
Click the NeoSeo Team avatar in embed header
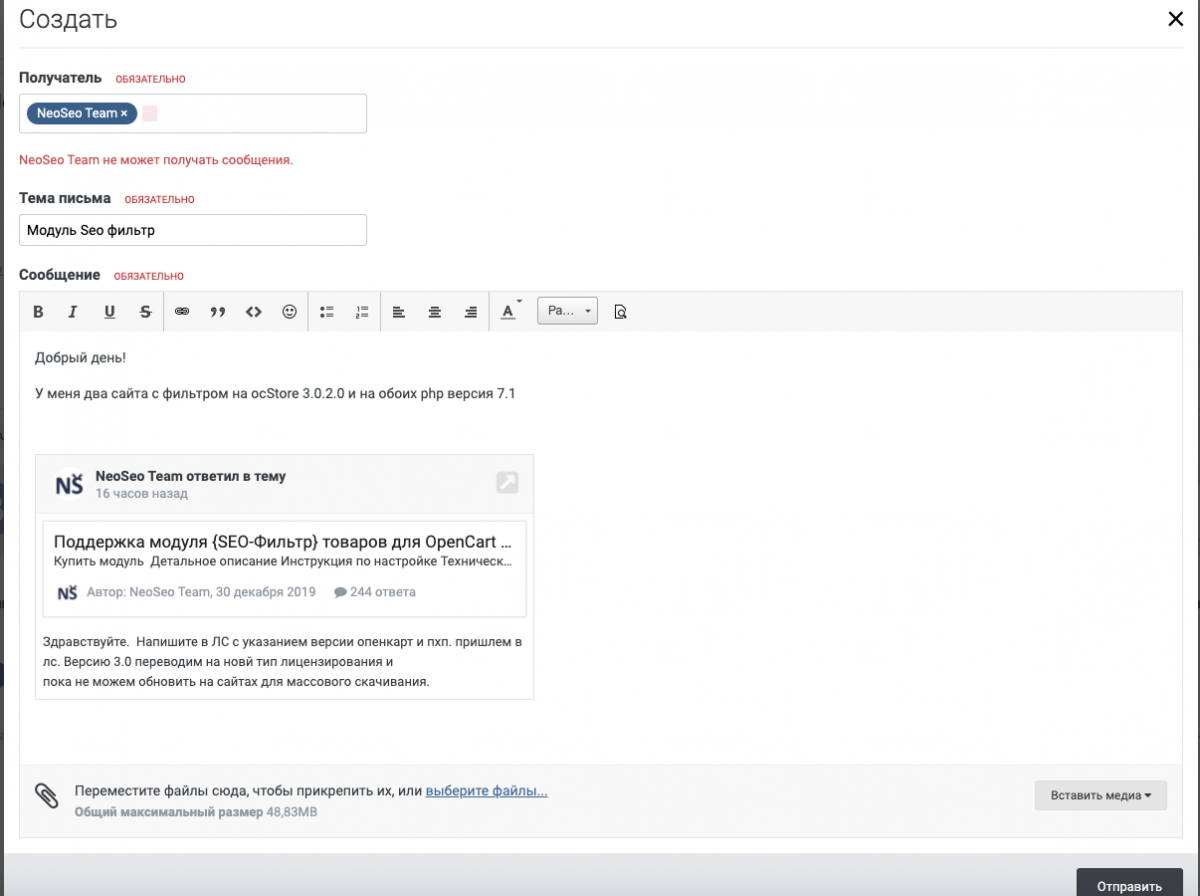[x=69, y=484]
